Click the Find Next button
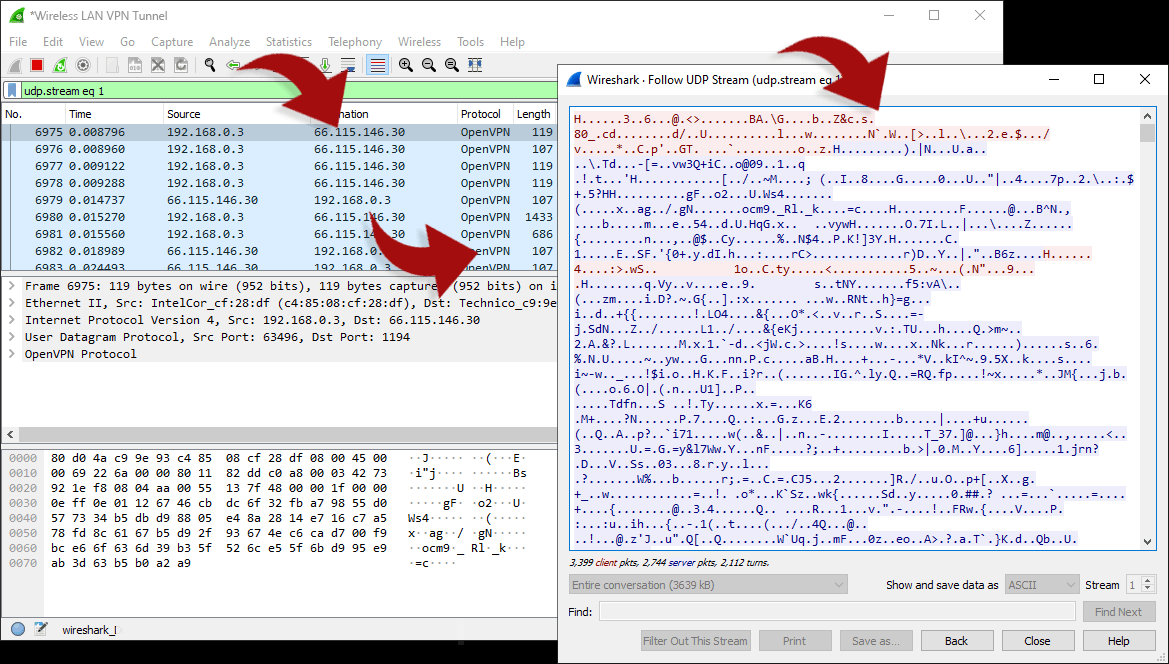The width and height of the screenshot is (1169, 664). [x=1118, y=612]
